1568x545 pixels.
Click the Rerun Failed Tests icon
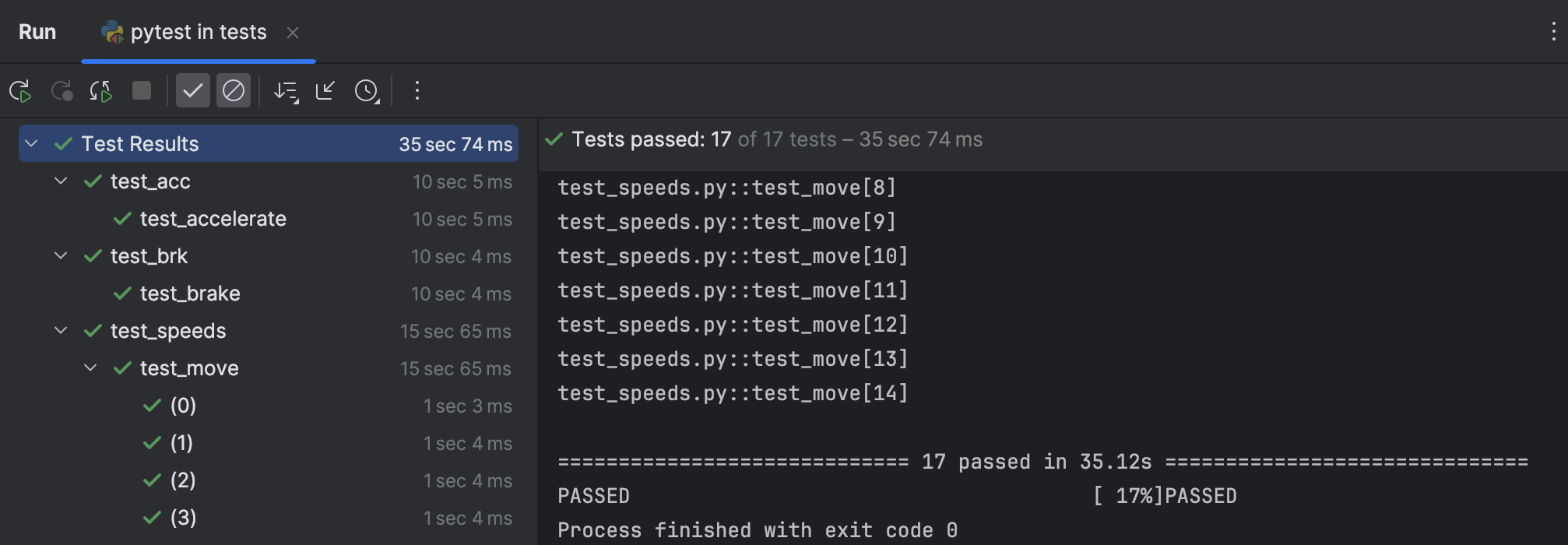tap(63, 90)
